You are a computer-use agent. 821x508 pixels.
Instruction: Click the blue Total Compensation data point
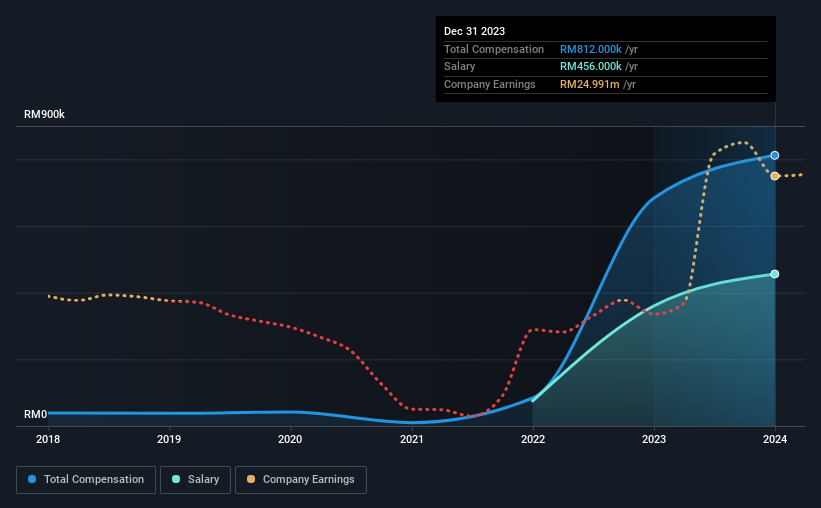[x=774, y=156]
